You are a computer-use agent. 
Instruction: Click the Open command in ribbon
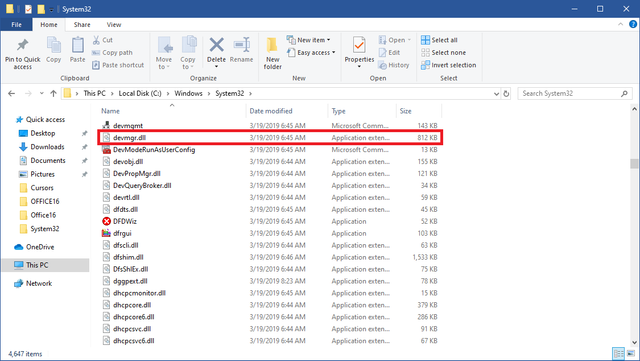coord(394,40)
